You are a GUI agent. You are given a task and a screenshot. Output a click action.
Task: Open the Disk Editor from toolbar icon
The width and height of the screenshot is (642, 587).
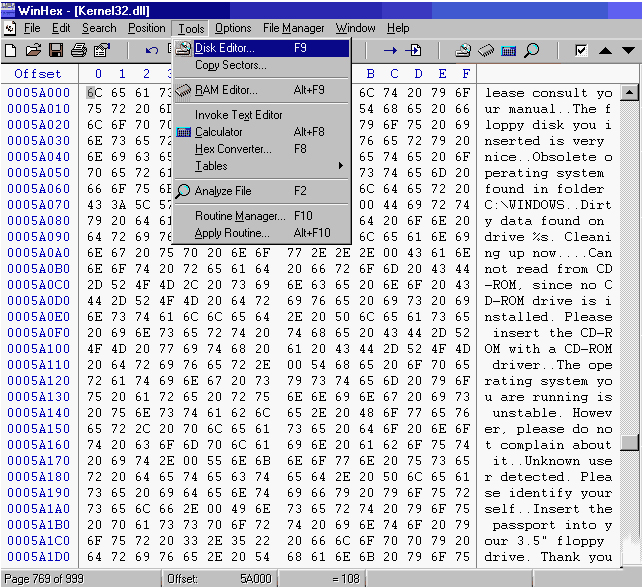click(x=463, y=50)
